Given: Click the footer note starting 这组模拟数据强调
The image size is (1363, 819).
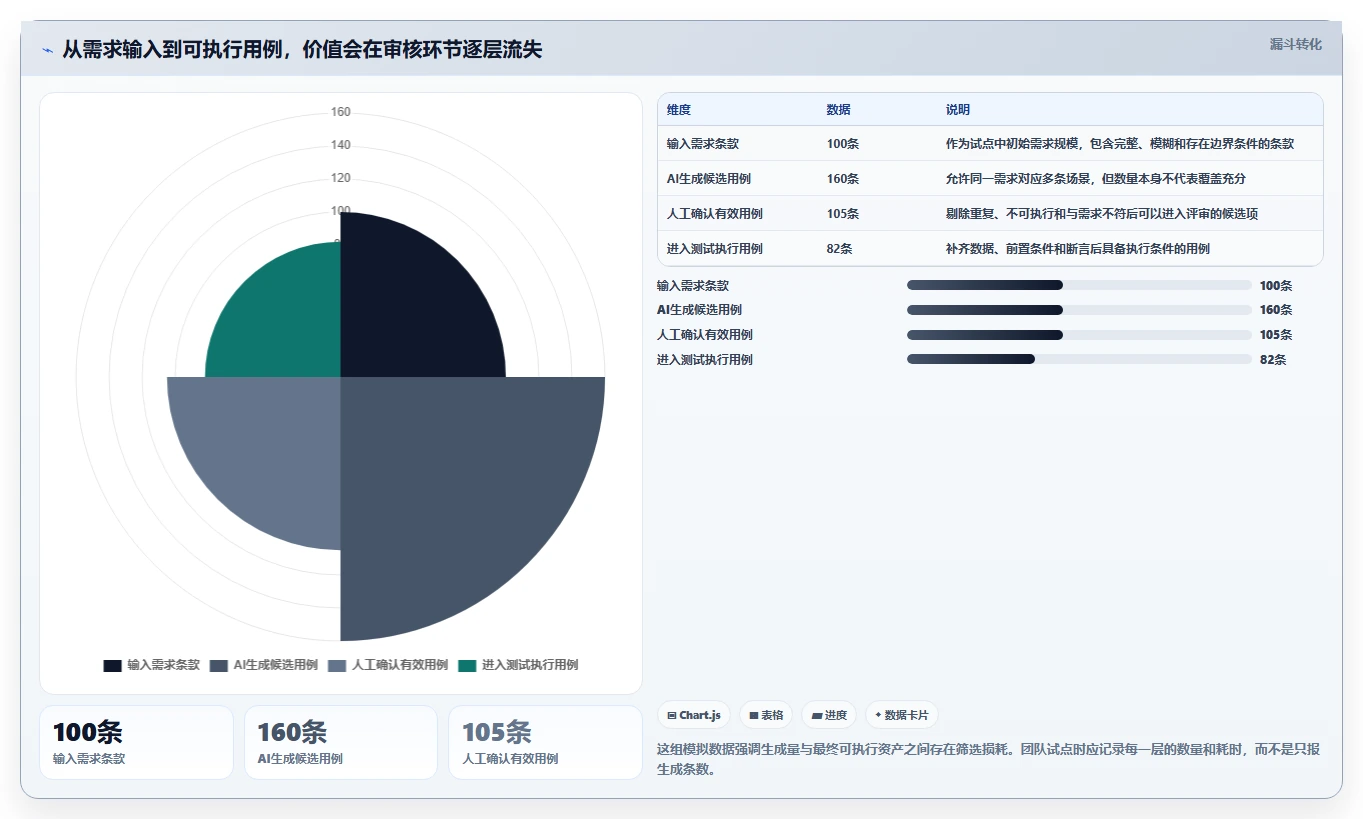Looking at the screenshot, I should [x=989, y=759].
